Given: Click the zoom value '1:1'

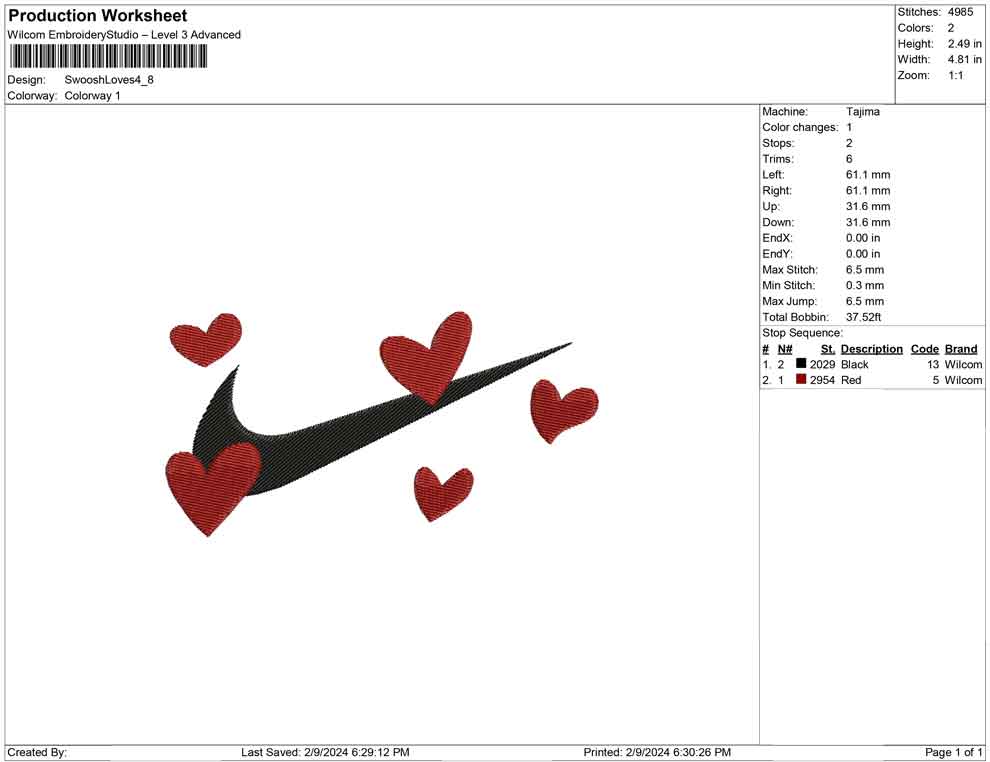Looking at the screenshot, I should pyautogui.click(x=955, y=75).
